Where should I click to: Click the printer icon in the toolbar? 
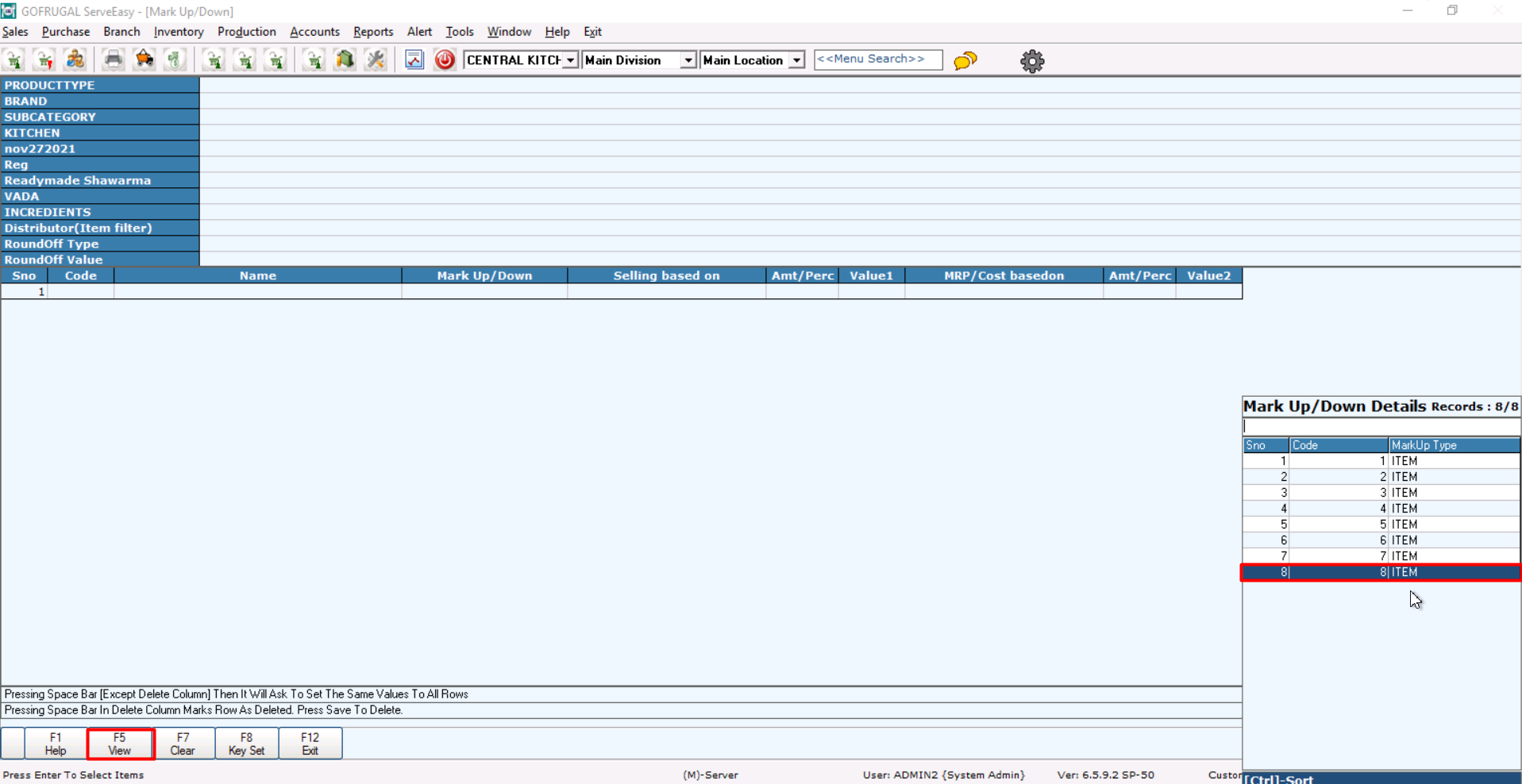pos(114,60)
